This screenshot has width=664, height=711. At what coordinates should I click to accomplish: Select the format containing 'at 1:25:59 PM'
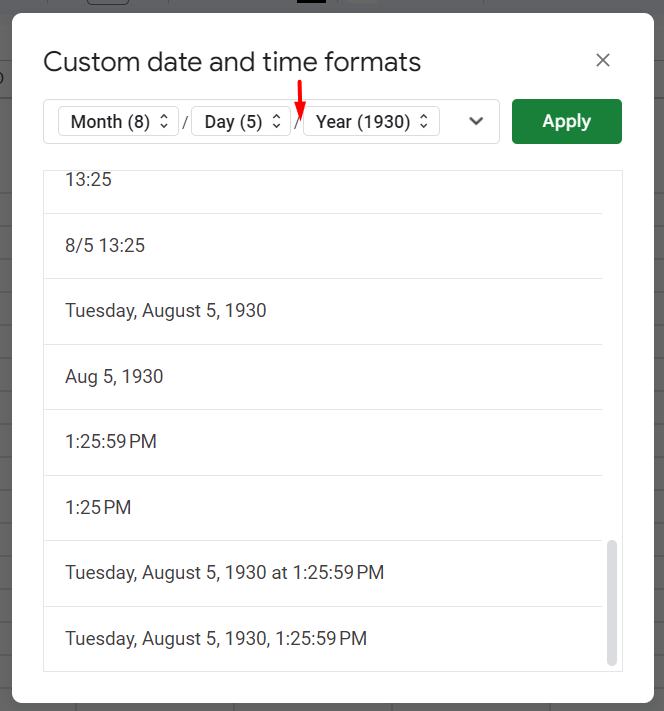[323, 573]
